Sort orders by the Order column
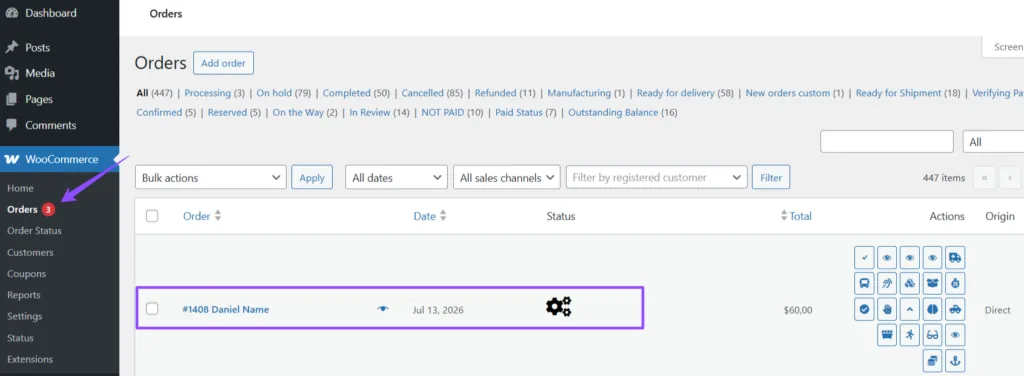This screenshot has width=1024, height=376. pos(202,216)
